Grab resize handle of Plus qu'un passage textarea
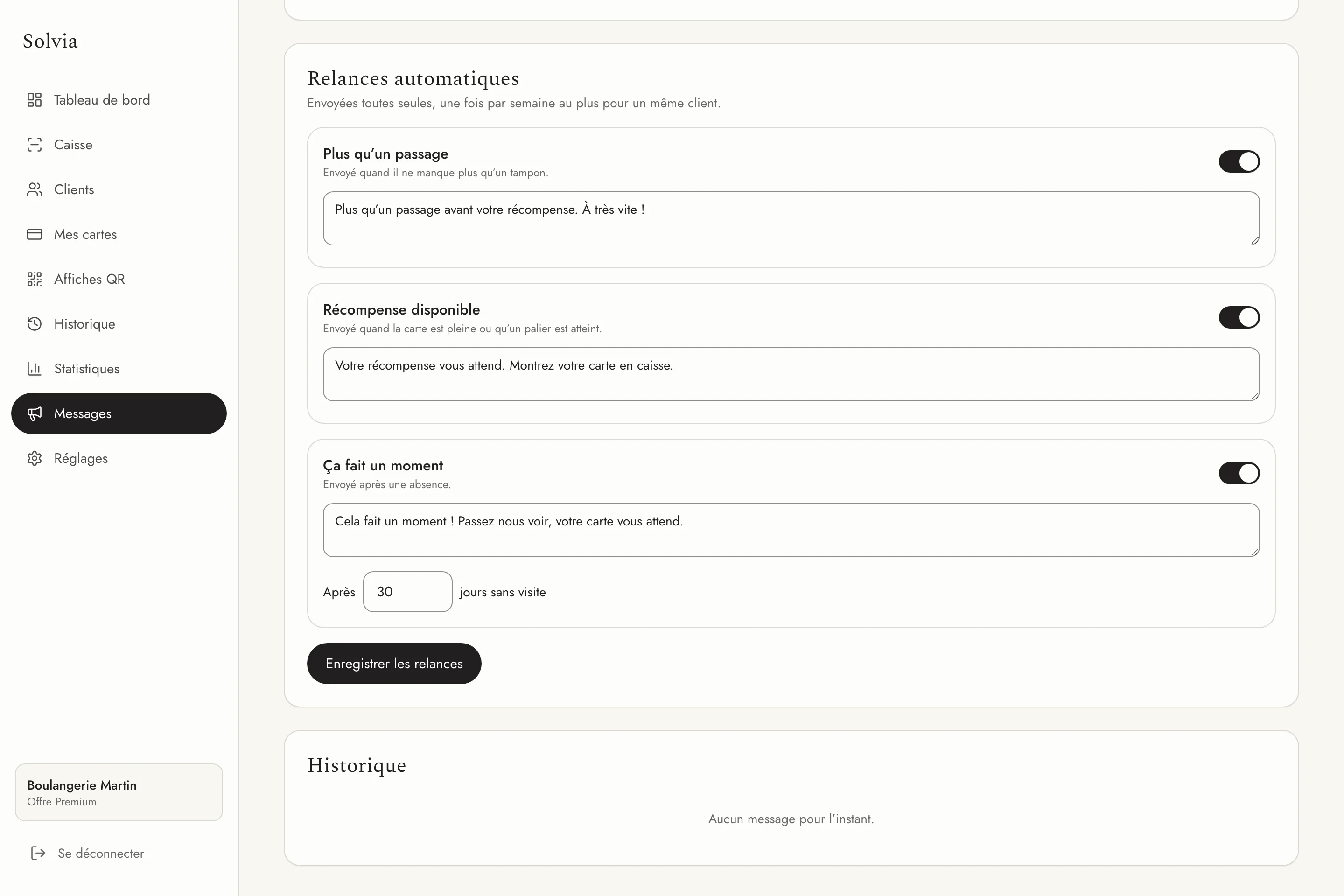 [x=1254, y=240]
